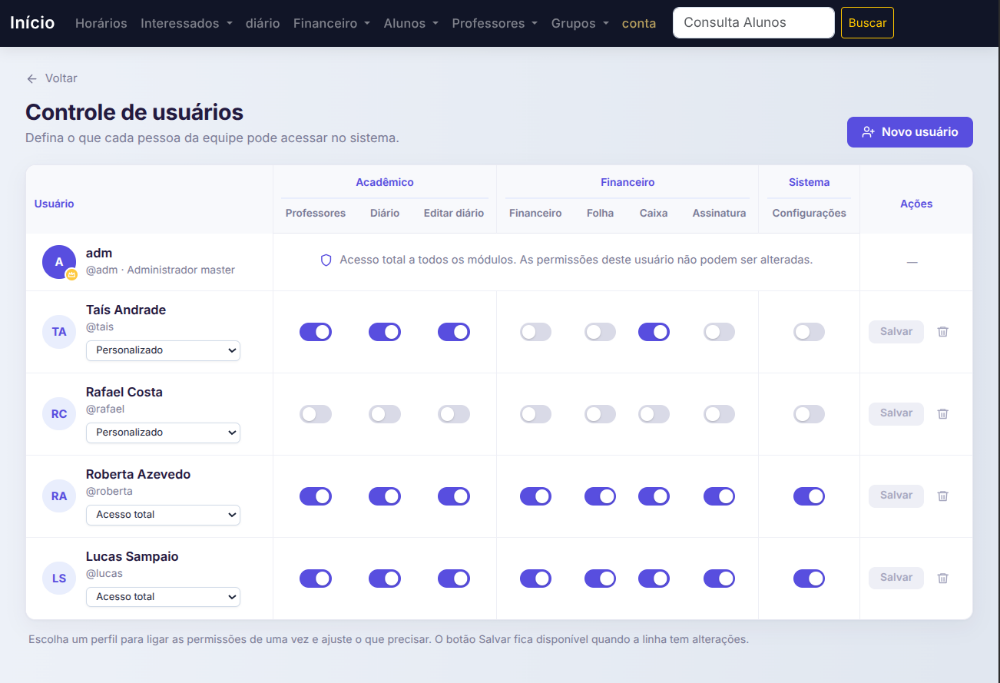This screenshot has width=1000, height=683.
Task: Click the @rafael username text
Action: [x=105, y=409]
